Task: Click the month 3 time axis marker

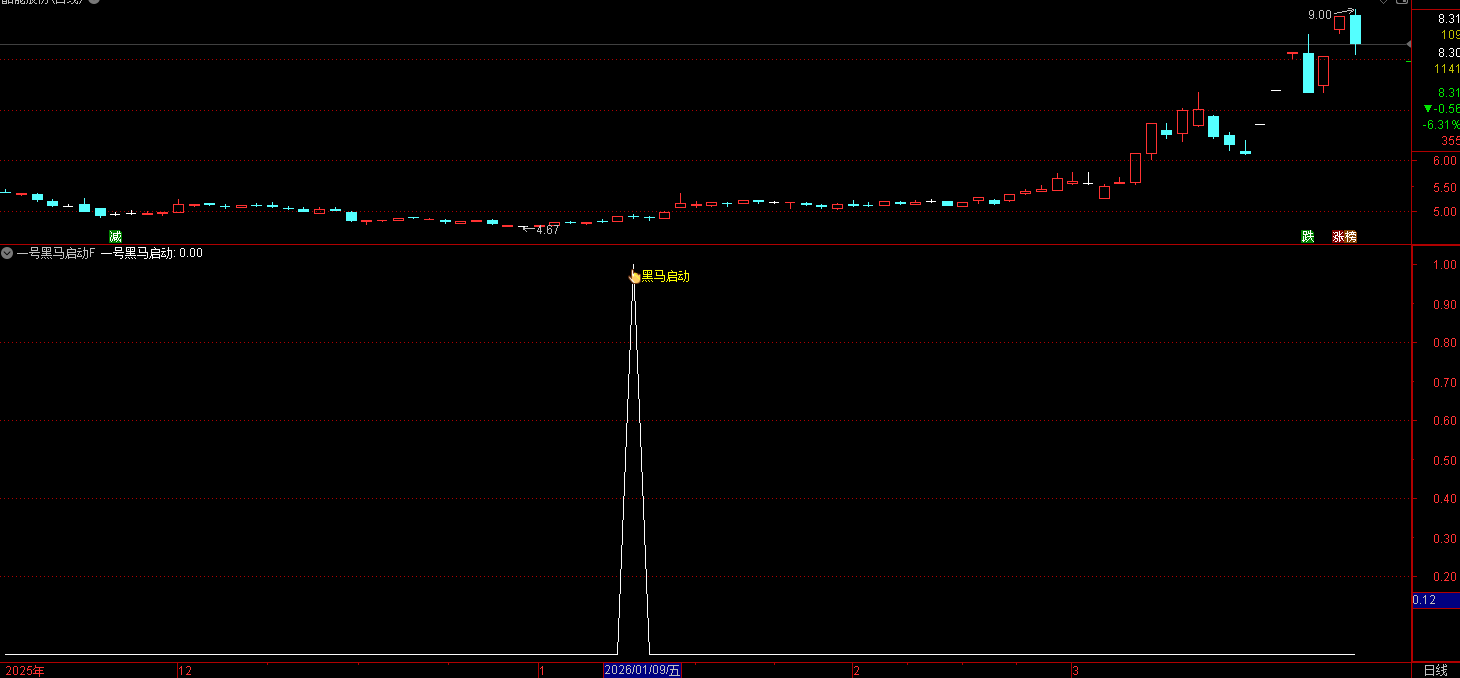Action: pyautogui.click(x=1075, y=670)
